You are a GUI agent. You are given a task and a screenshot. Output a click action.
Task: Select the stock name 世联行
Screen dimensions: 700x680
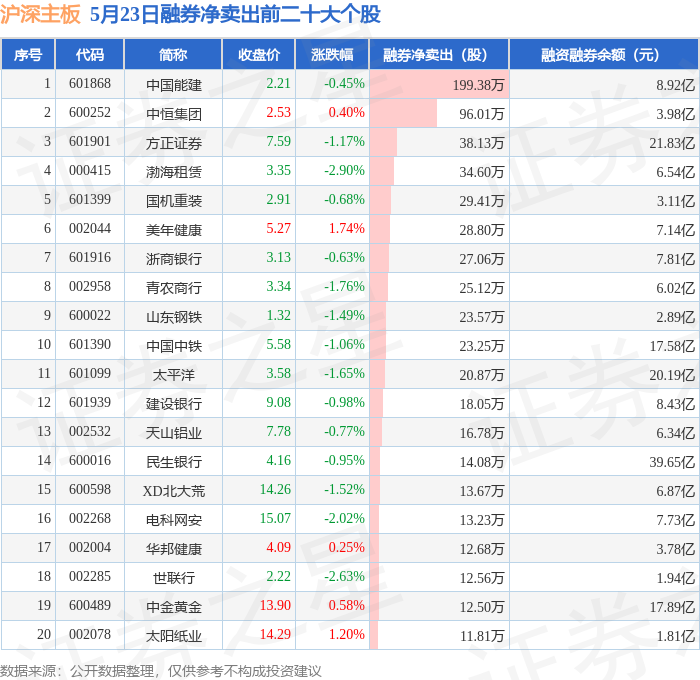174,578
